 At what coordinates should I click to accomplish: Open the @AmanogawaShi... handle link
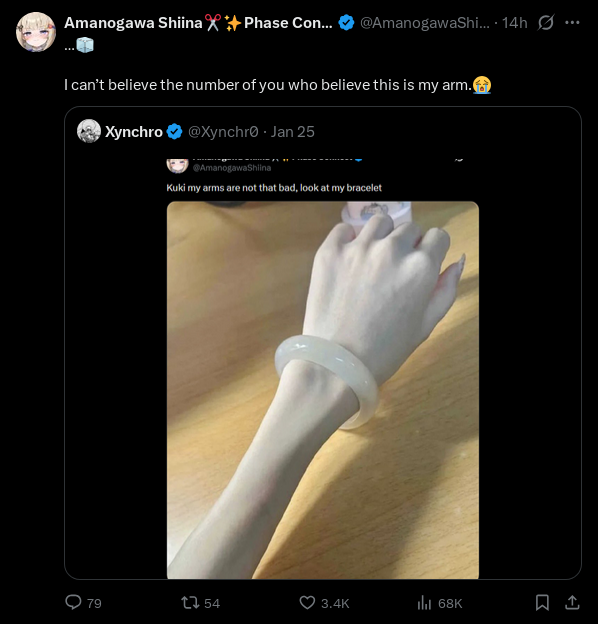[x=425, y=23]
